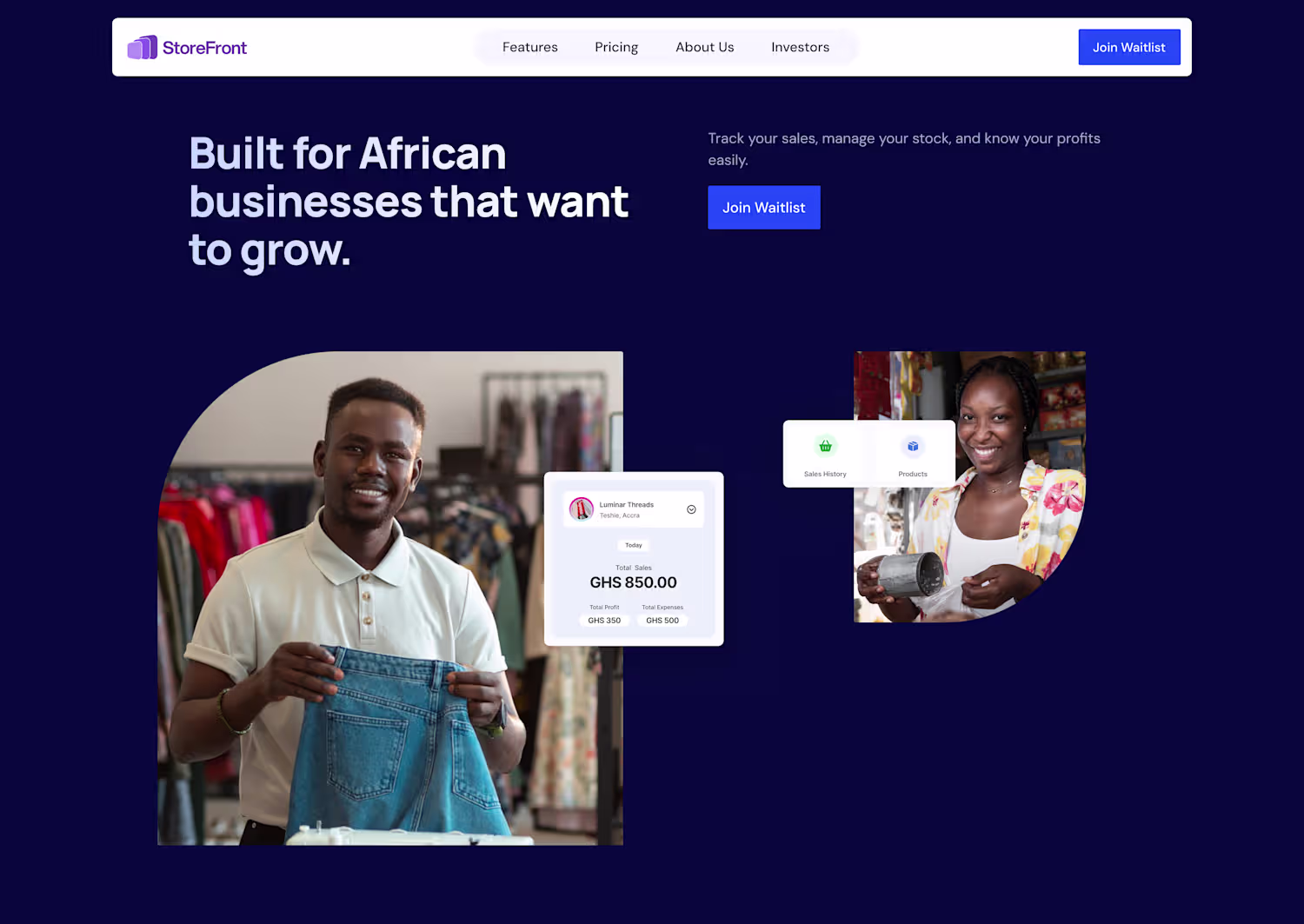
Task: Select the blue Products box icon
Action: 913,446
